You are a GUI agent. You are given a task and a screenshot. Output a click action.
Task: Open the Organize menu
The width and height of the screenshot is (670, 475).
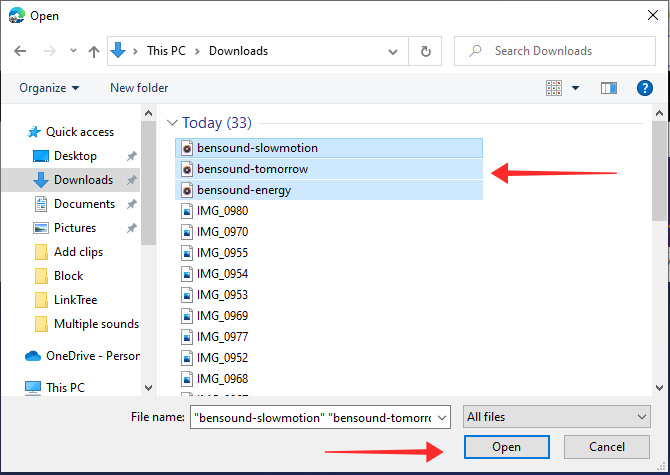pos(49,88)
